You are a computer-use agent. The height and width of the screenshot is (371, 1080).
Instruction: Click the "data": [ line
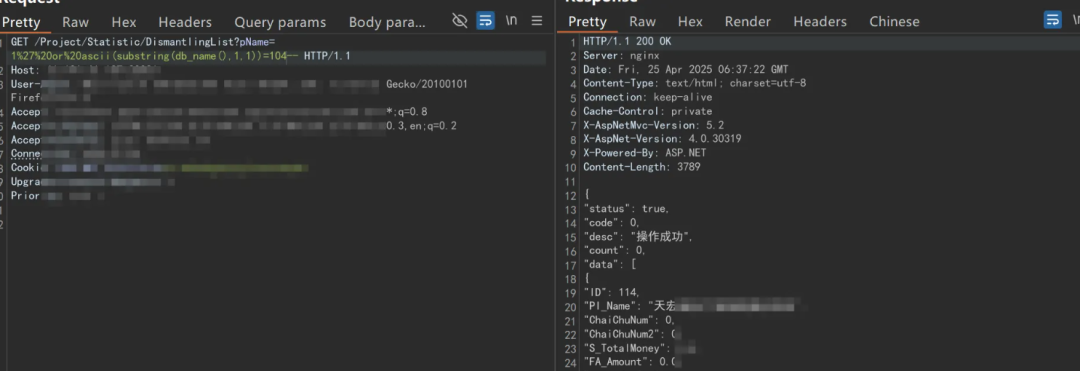click(x=609, y=264)
